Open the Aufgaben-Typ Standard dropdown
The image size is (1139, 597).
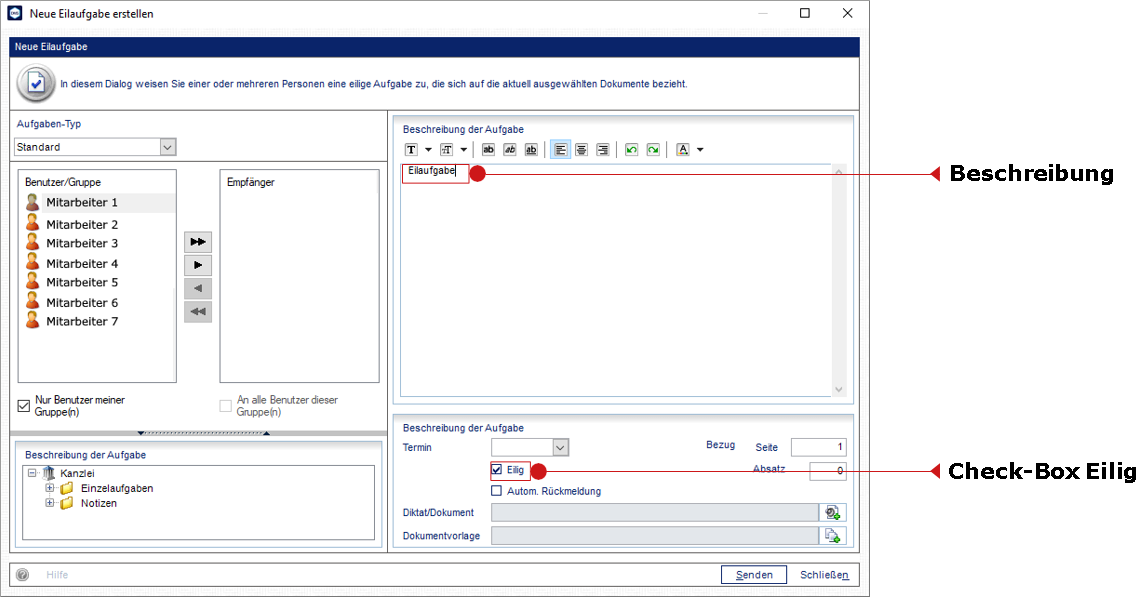coord(168,147)
